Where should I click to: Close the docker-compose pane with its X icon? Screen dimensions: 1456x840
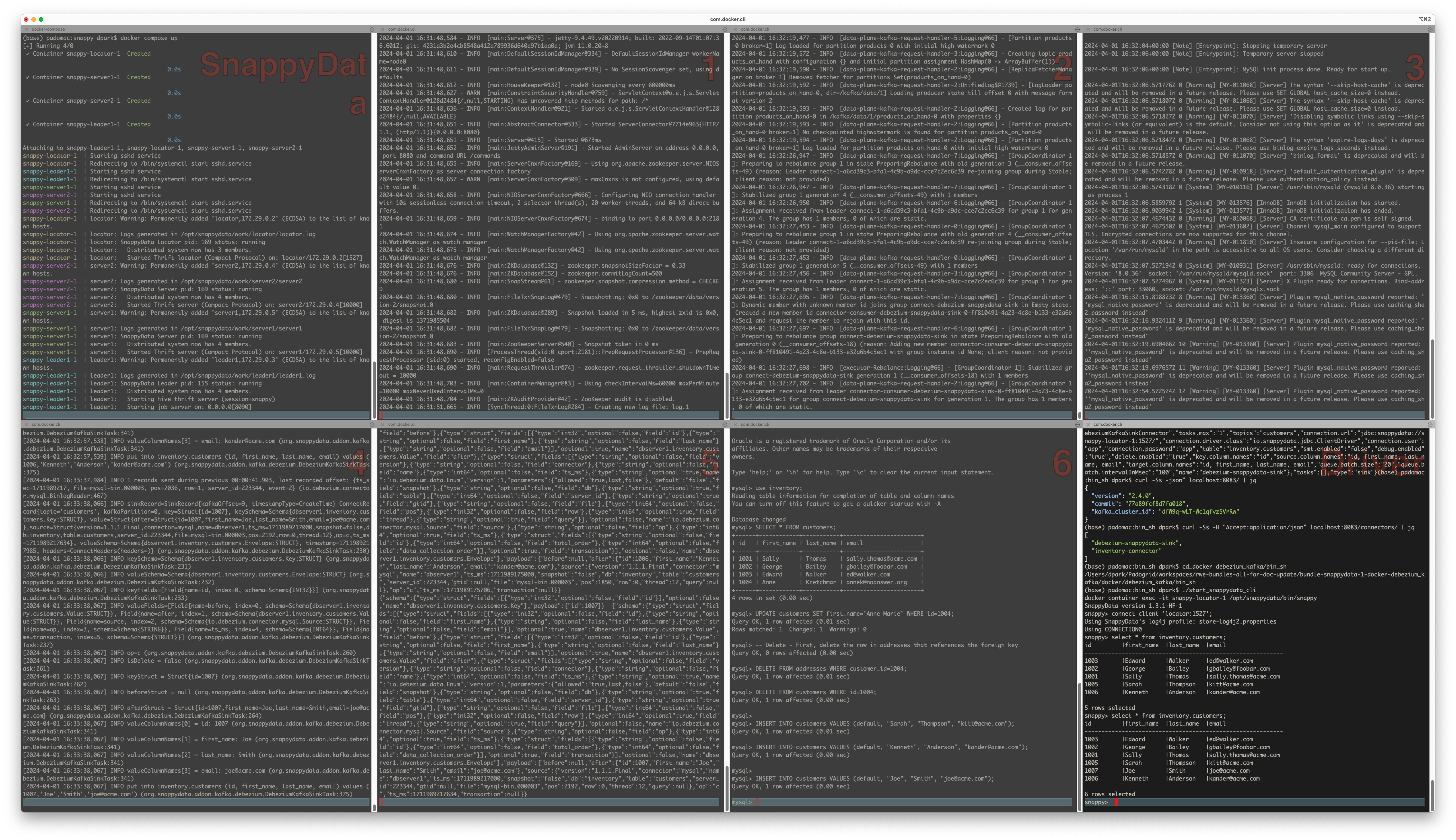click(26, 30)
